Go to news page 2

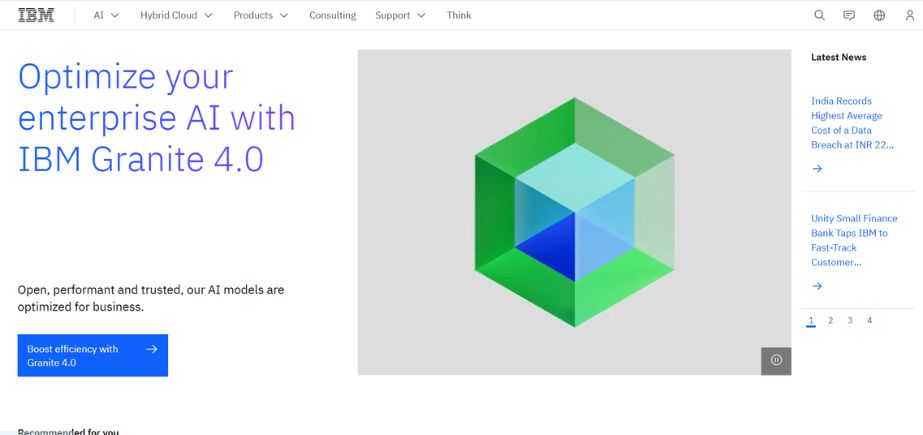coord(830,321)
